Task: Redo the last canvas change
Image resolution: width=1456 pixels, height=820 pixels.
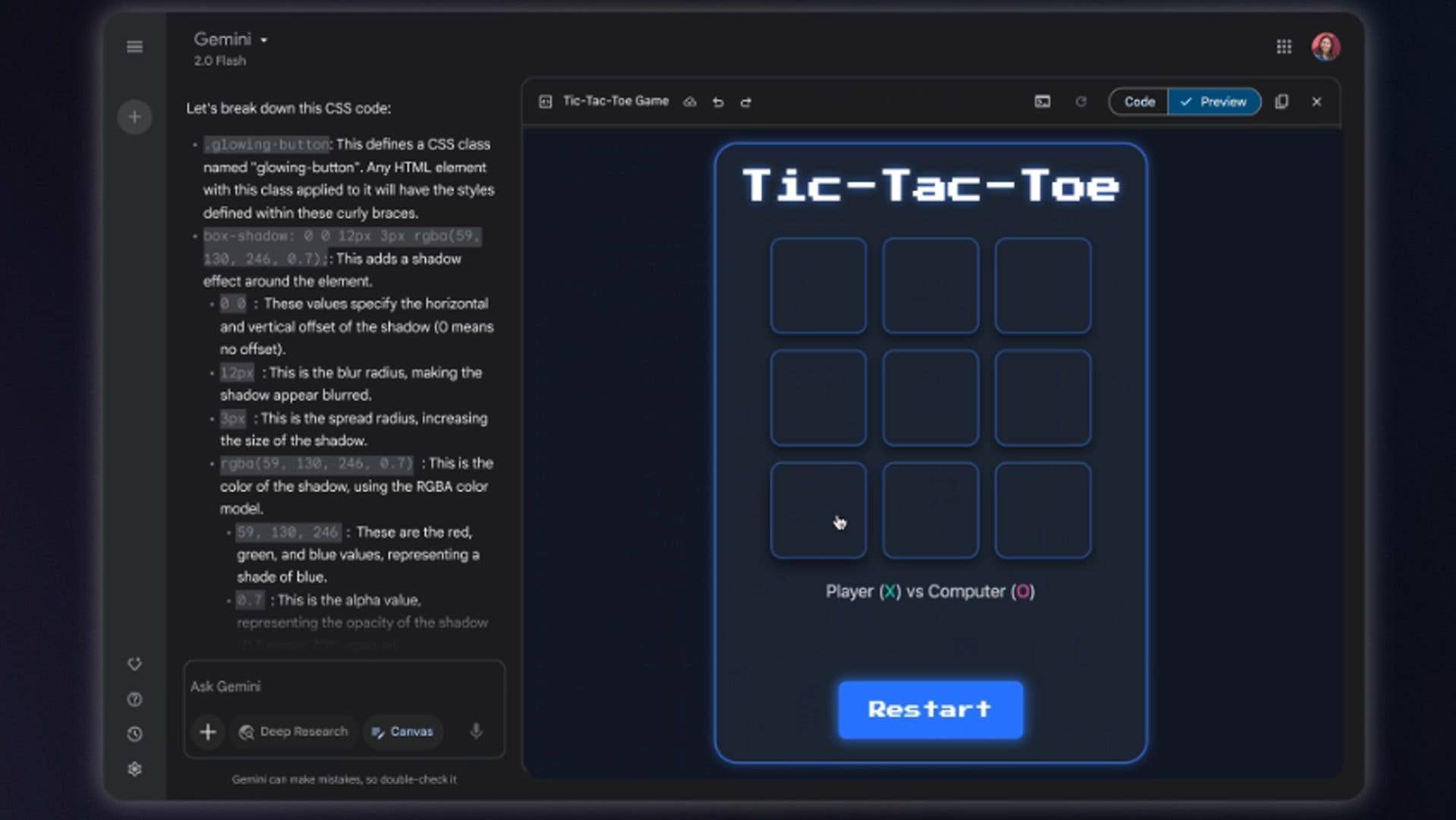Action: coord(746,101)
